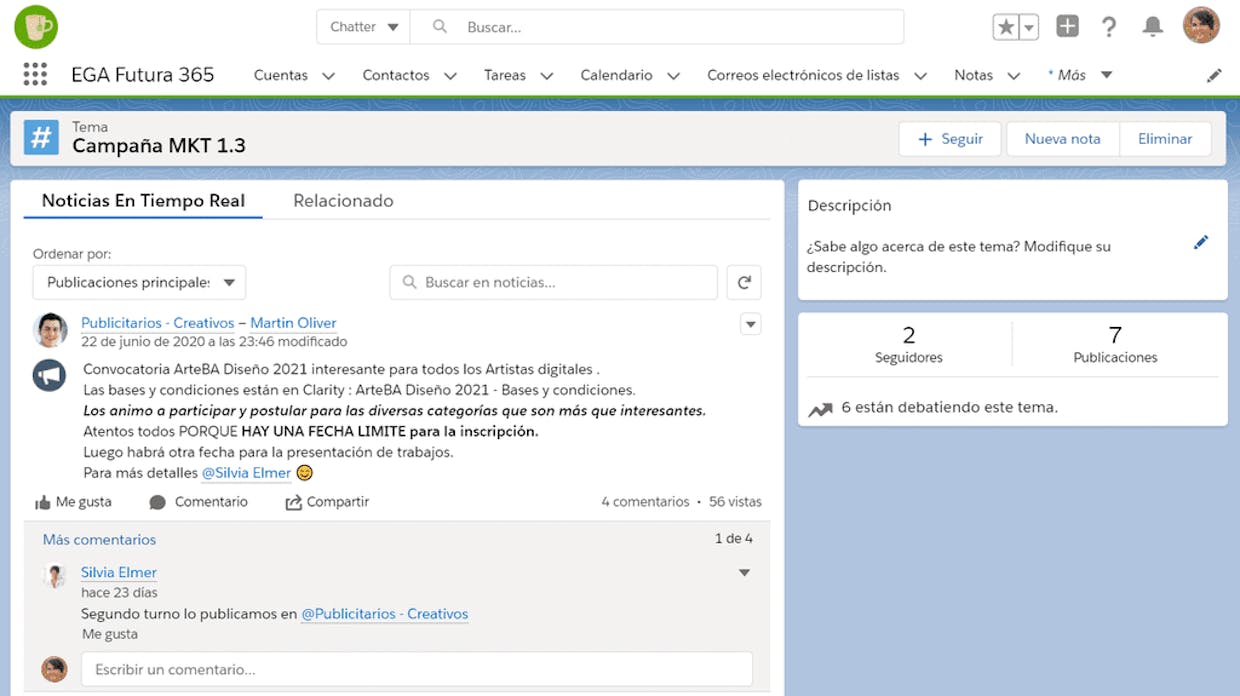Open Correos electrónicos de listas tab
Image resolution: width=1240 pixels, height=696 pixels.
[x=803, y=75]
